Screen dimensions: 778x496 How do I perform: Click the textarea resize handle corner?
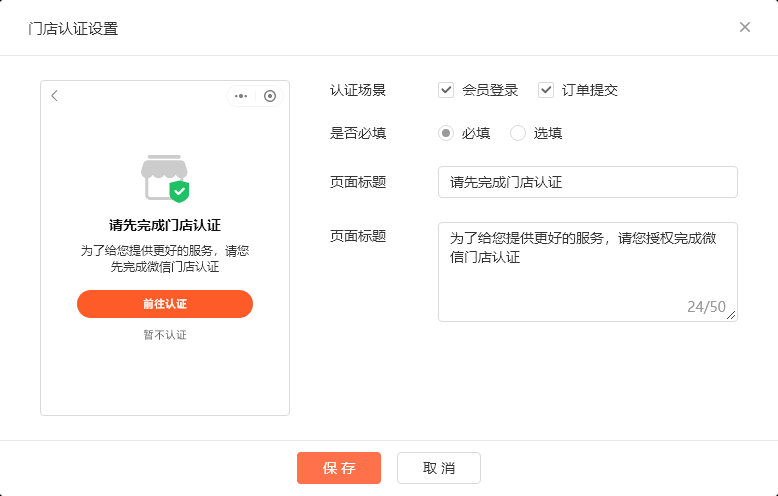[731, 315]
